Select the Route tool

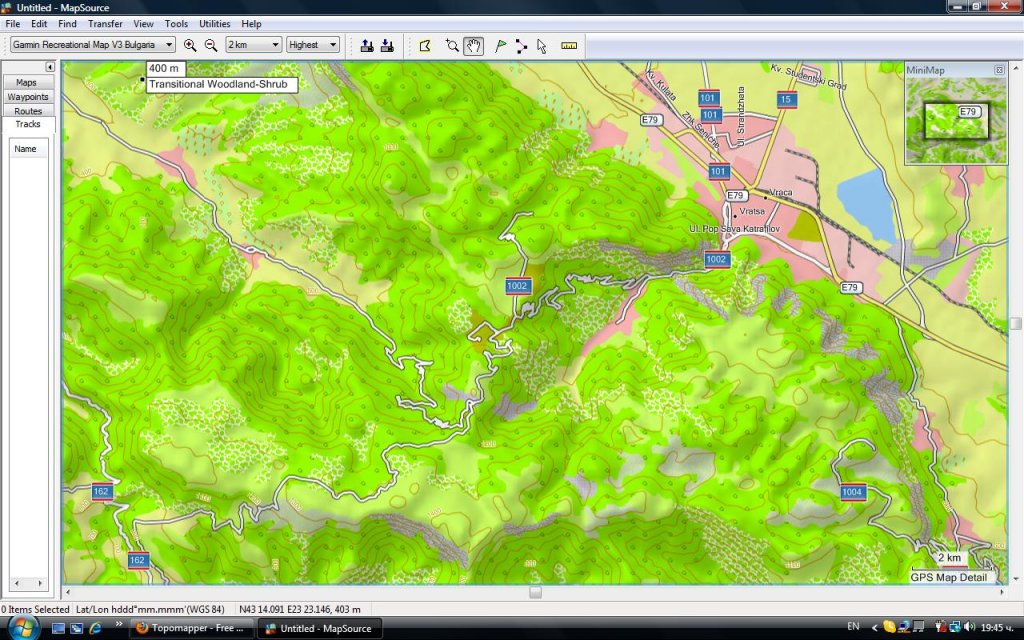tap(521, 45)
